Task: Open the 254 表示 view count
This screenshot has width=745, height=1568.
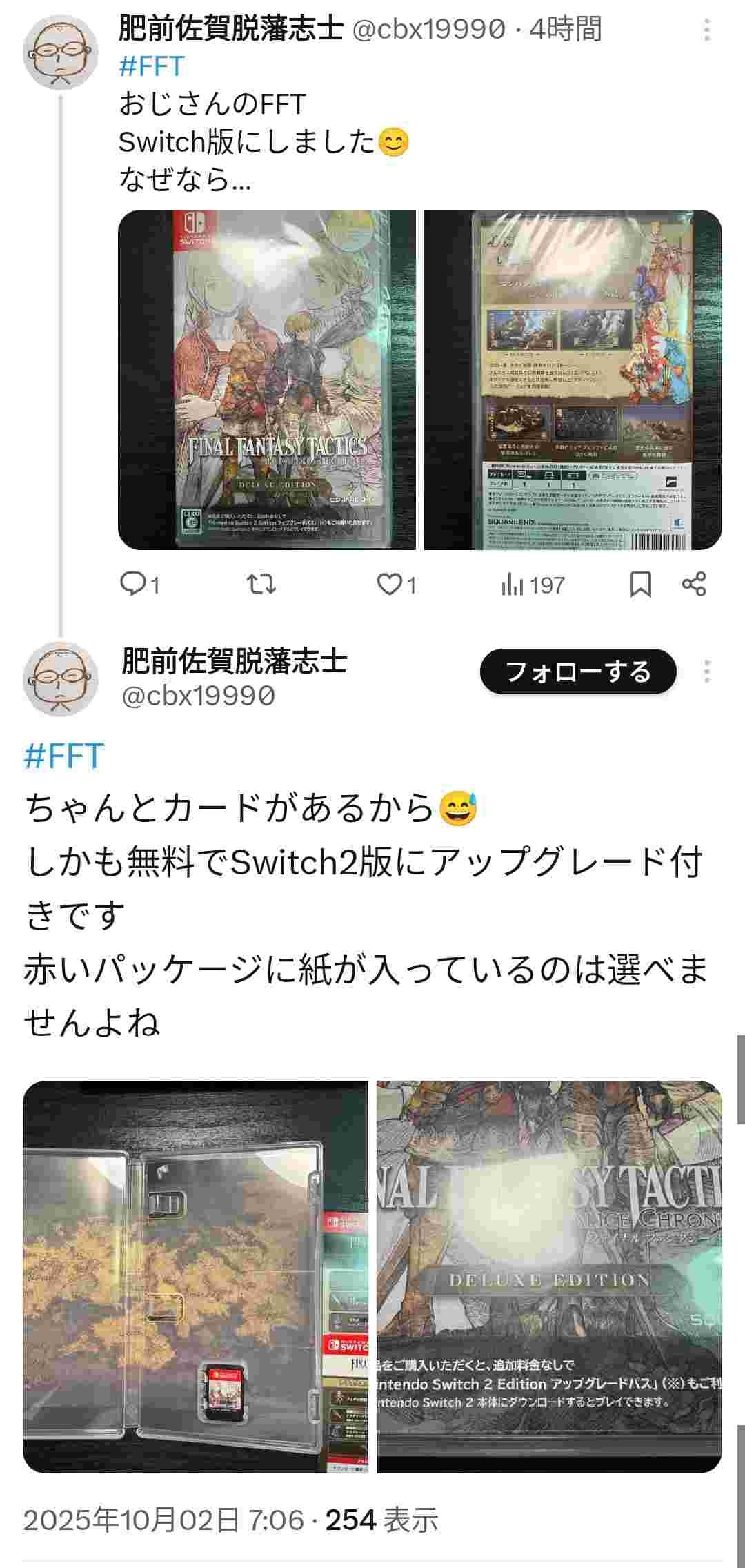Action: tap(382, 1520)
